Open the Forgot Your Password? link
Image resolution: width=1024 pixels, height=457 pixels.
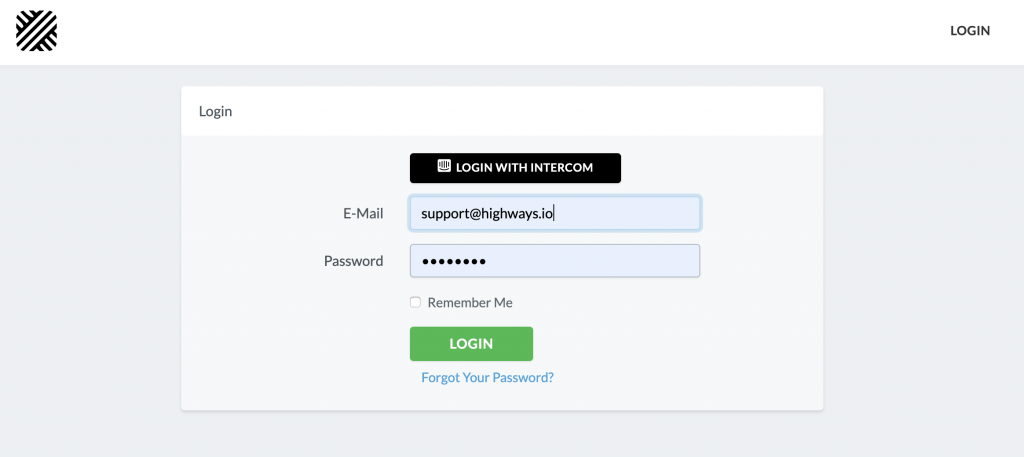pos(487,377)
